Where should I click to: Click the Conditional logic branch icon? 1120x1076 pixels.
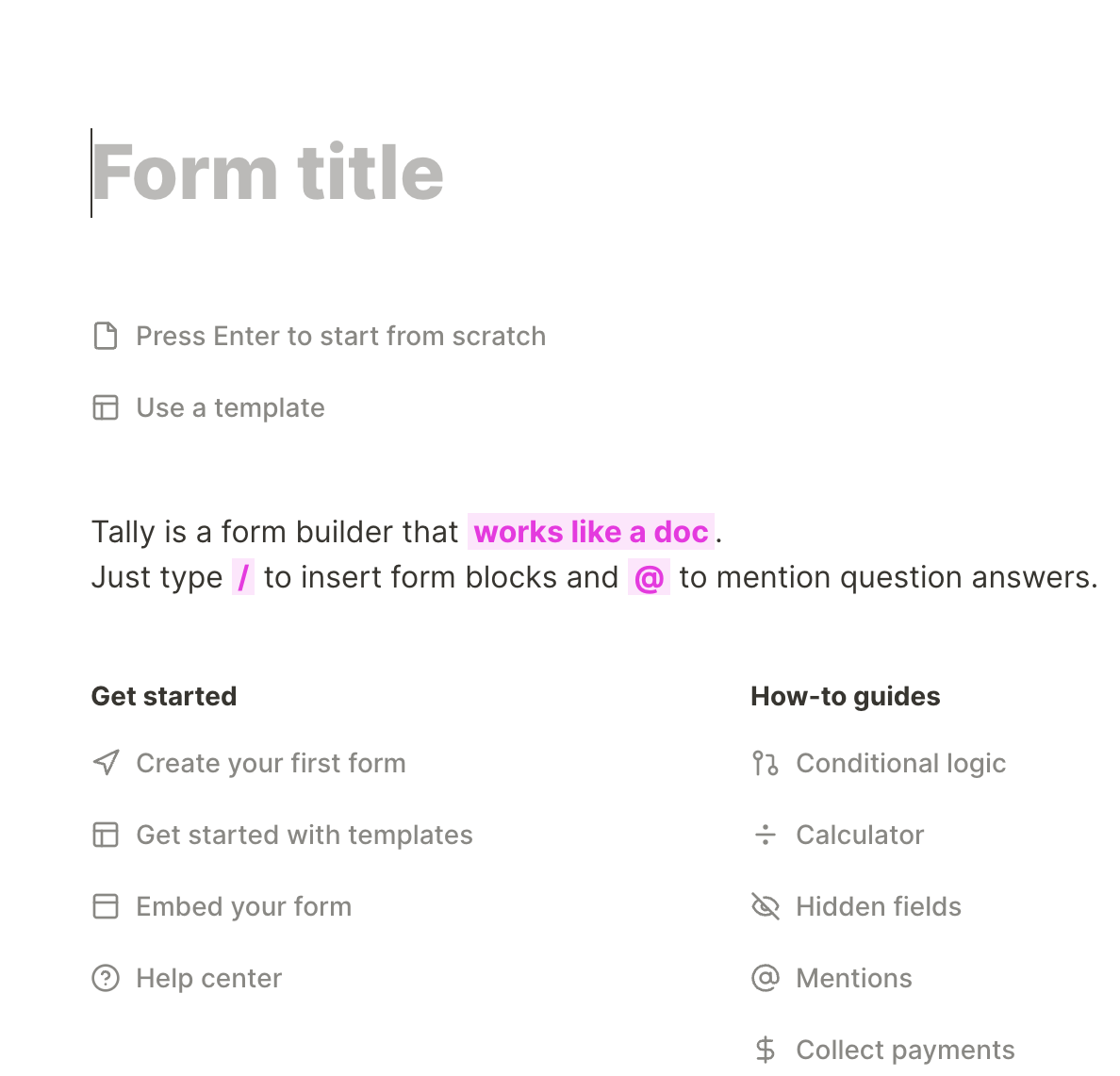765,763
